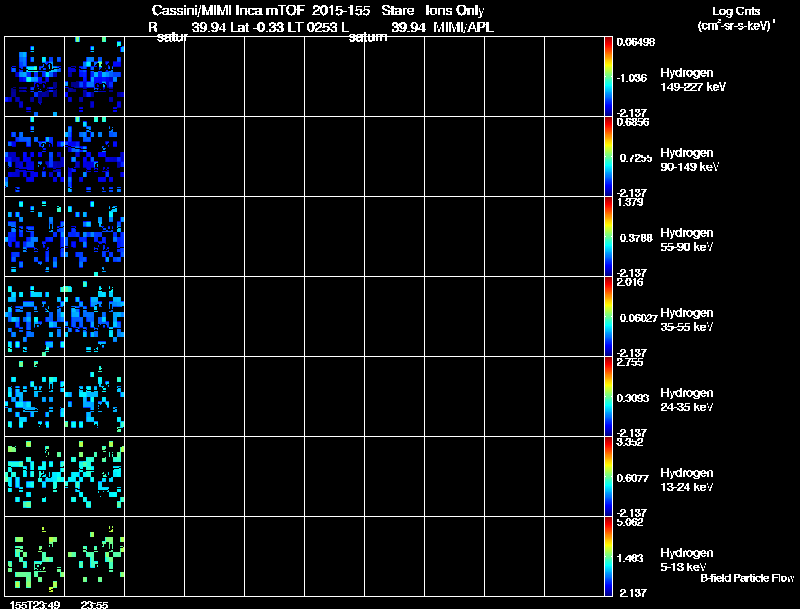Click the color bar for Hydrogen 149-227 keV
The image size is (800, 609).
point(608,77)
